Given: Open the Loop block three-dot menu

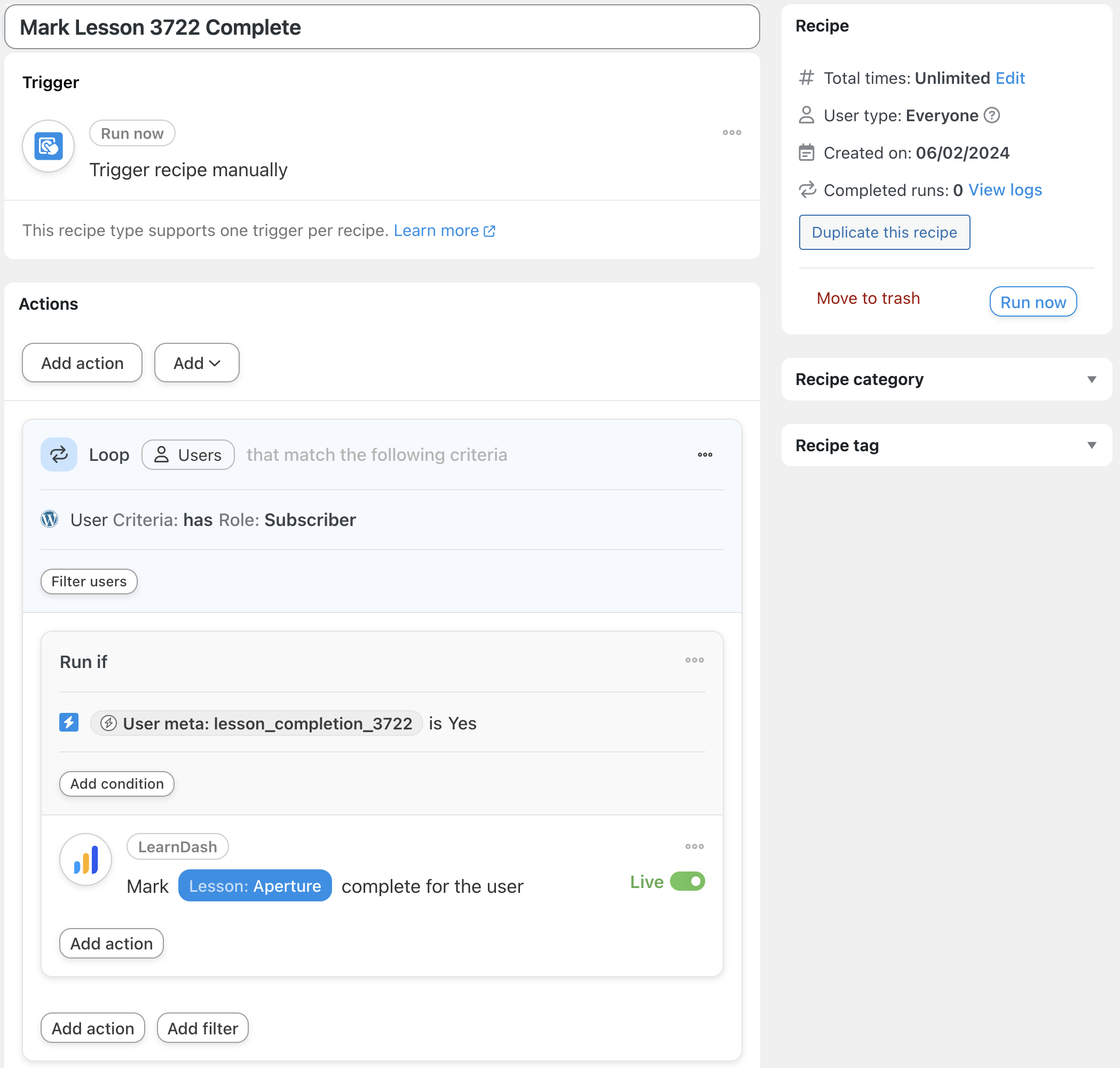Looking at the screenshot, I should click(705, 454).
